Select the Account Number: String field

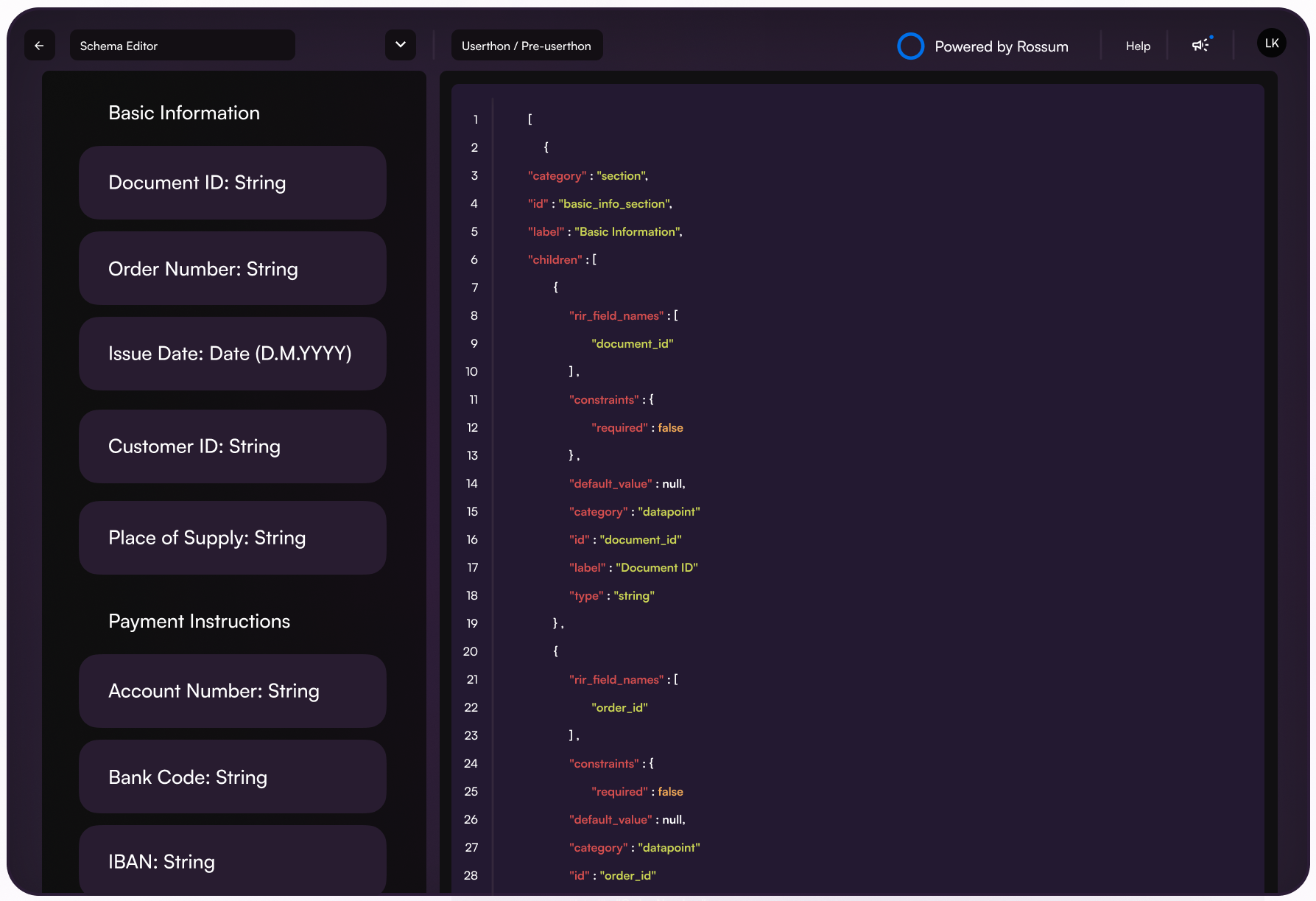[233, 691]
